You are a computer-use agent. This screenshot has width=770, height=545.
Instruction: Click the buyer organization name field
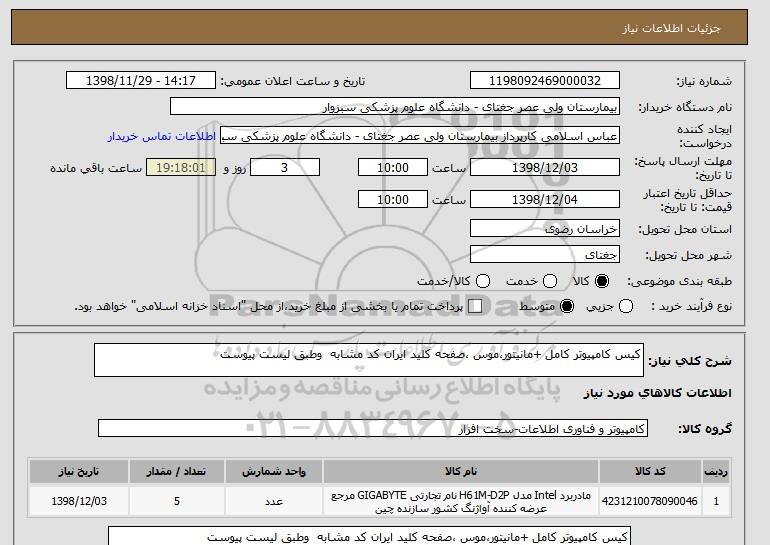[395, 107]
